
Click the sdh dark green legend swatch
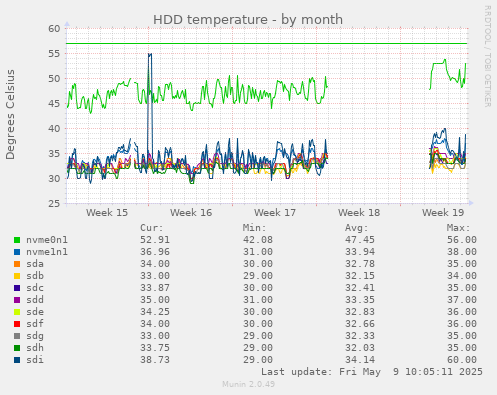[17, 348]
